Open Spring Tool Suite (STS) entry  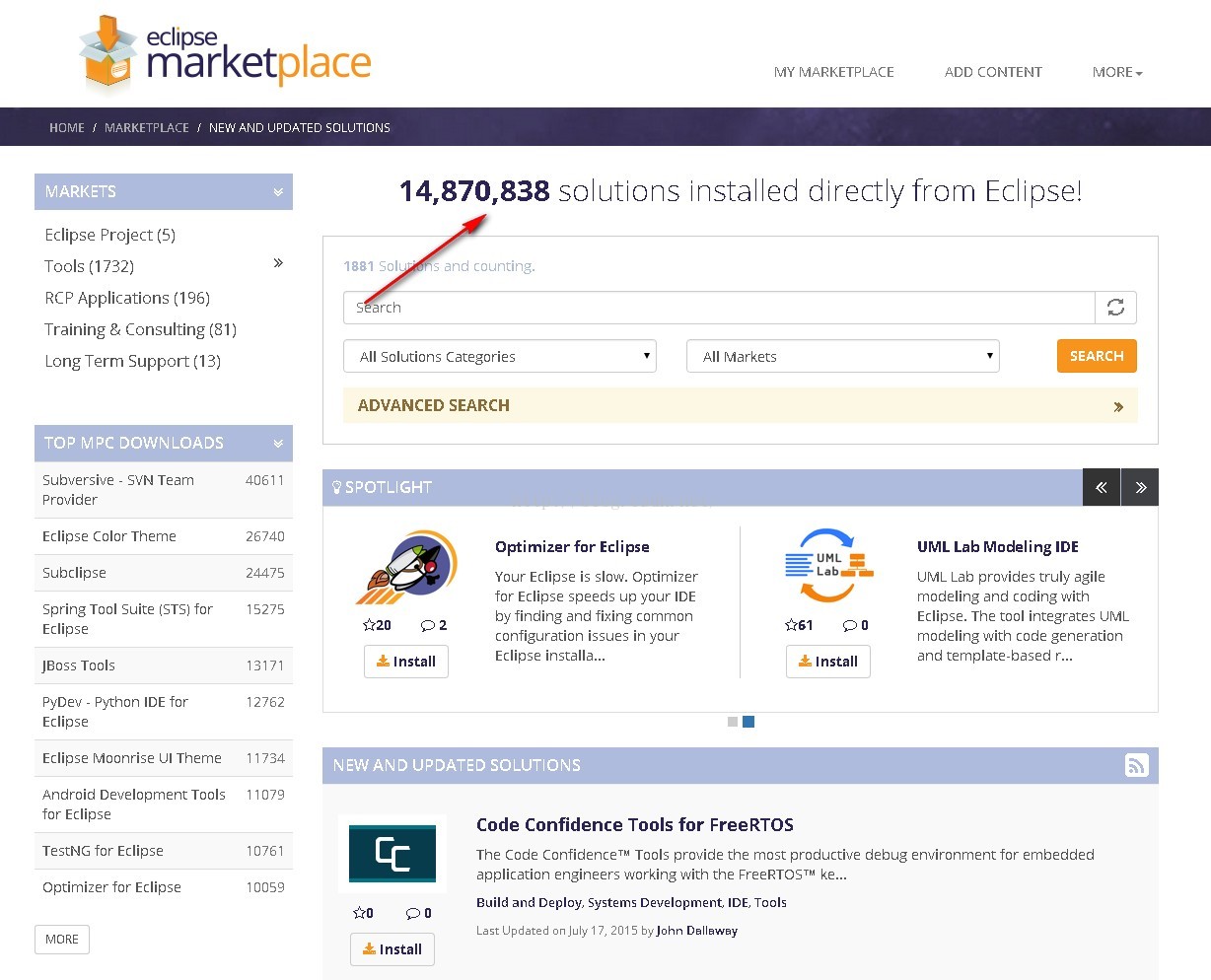pos(127,619)
